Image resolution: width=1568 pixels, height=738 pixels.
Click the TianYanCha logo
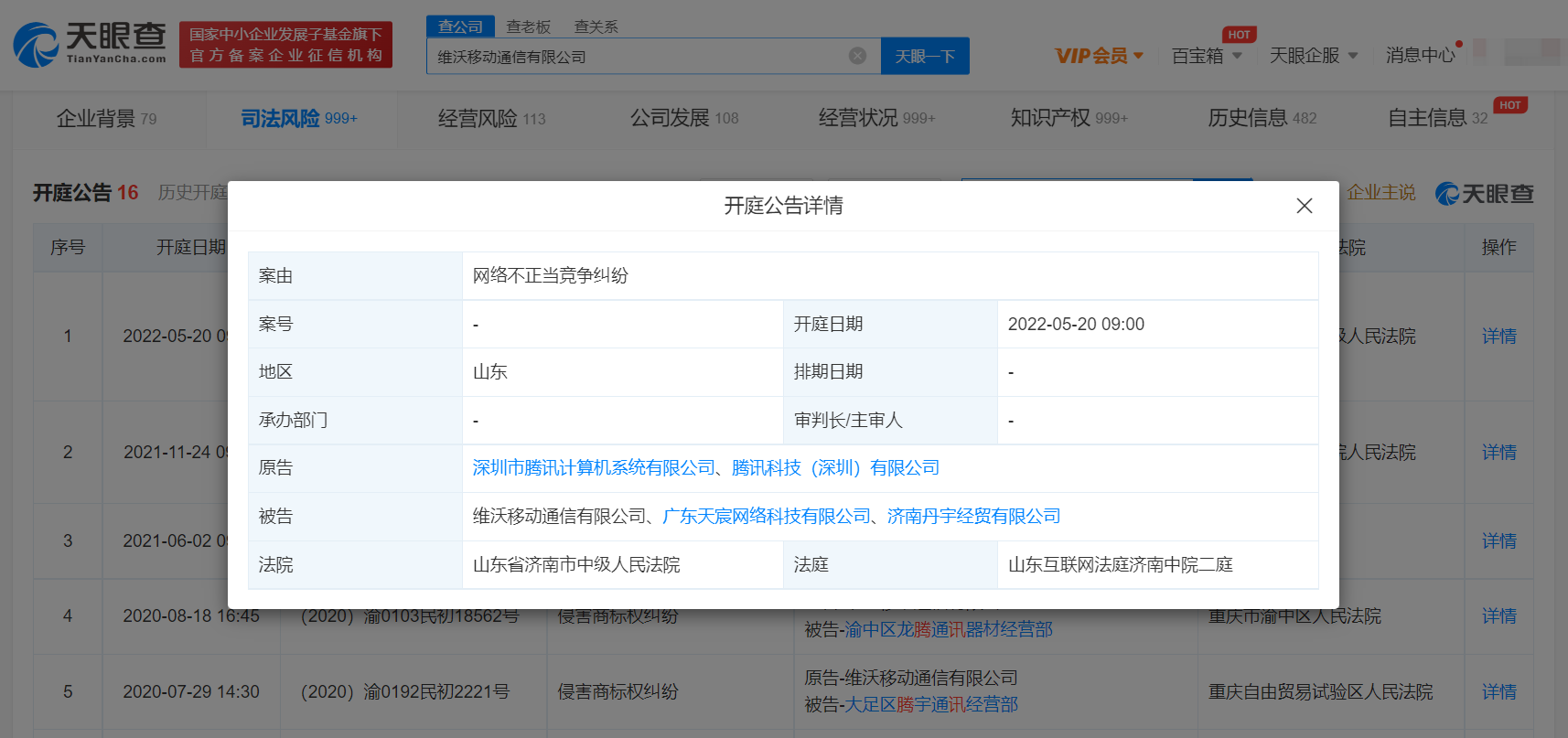[x=90, y=44]
